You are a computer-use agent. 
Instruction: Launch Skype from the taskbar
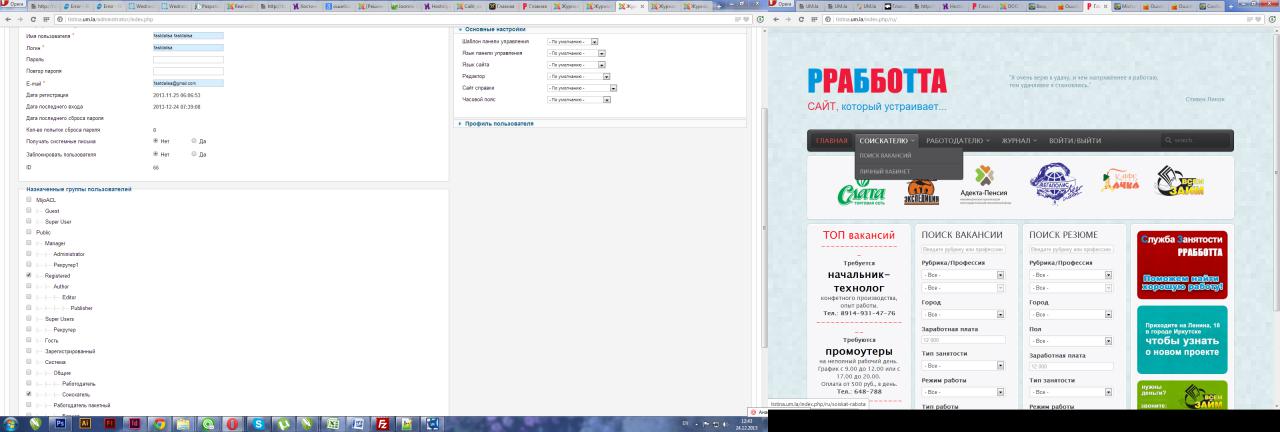(259, 423)
